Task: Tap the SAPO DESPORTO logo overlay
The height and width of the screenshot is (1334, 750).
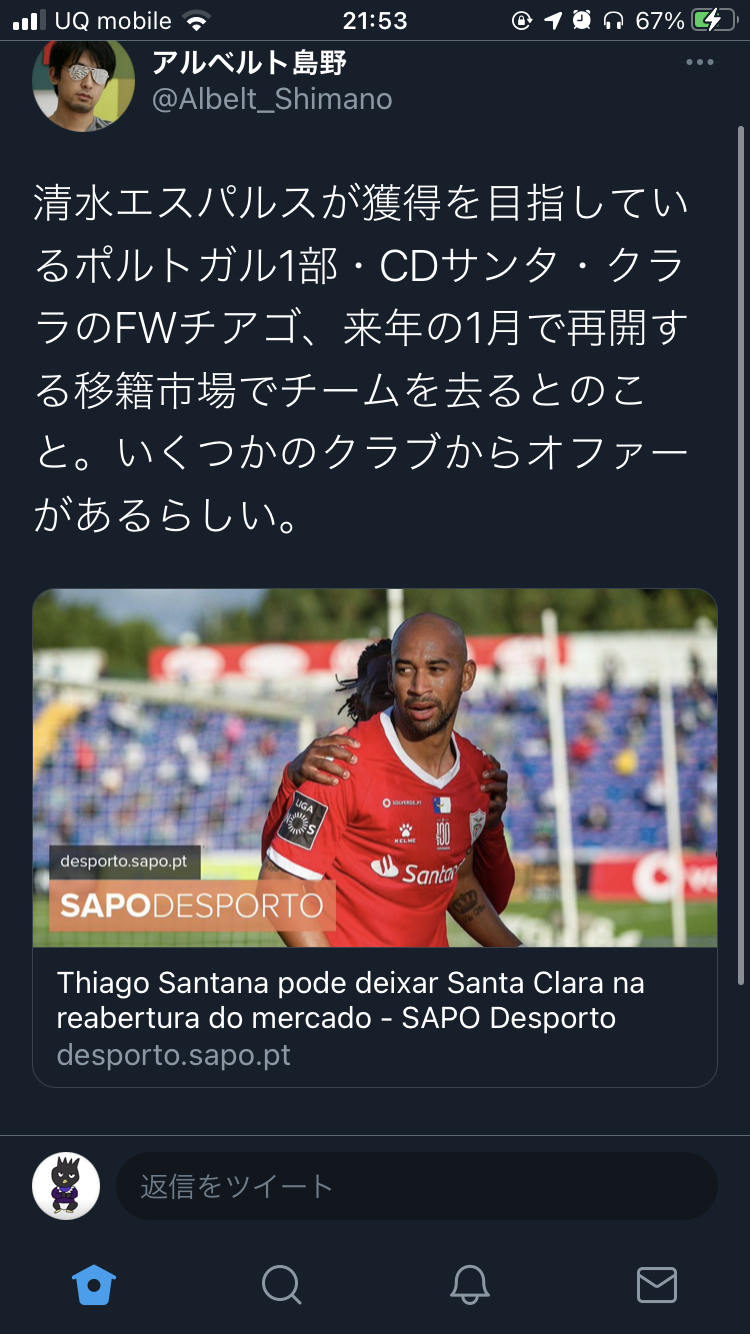Action: 192,906
